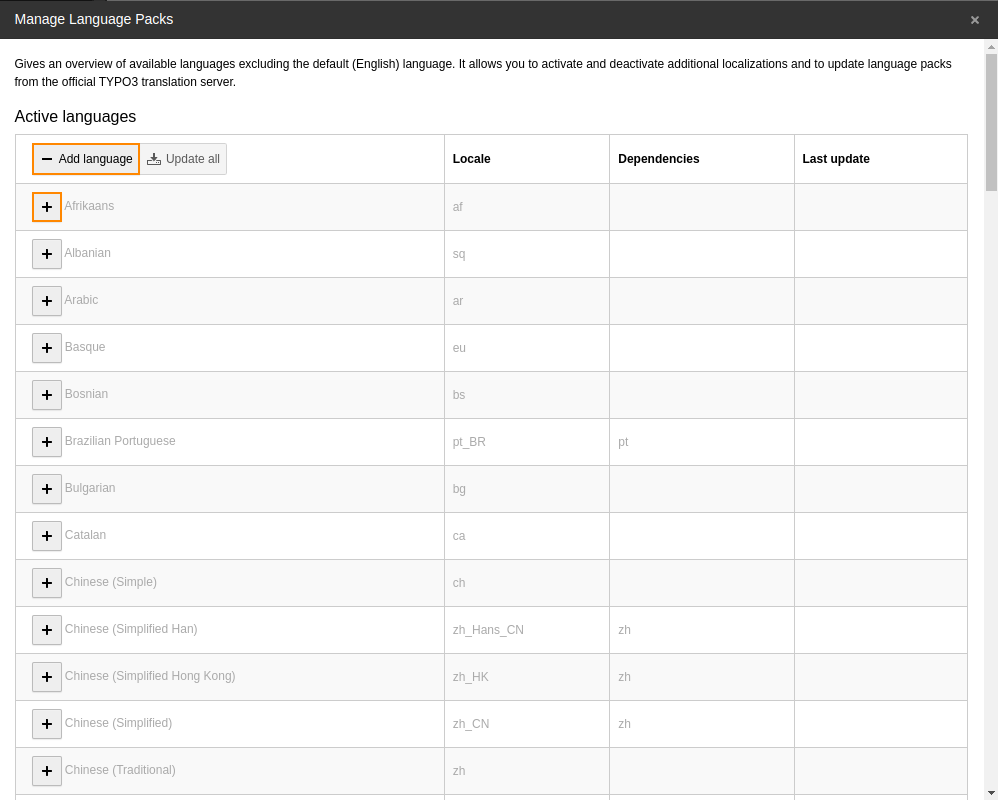
Task: Add Arabic using its plus button
Action: click(47, 301)
